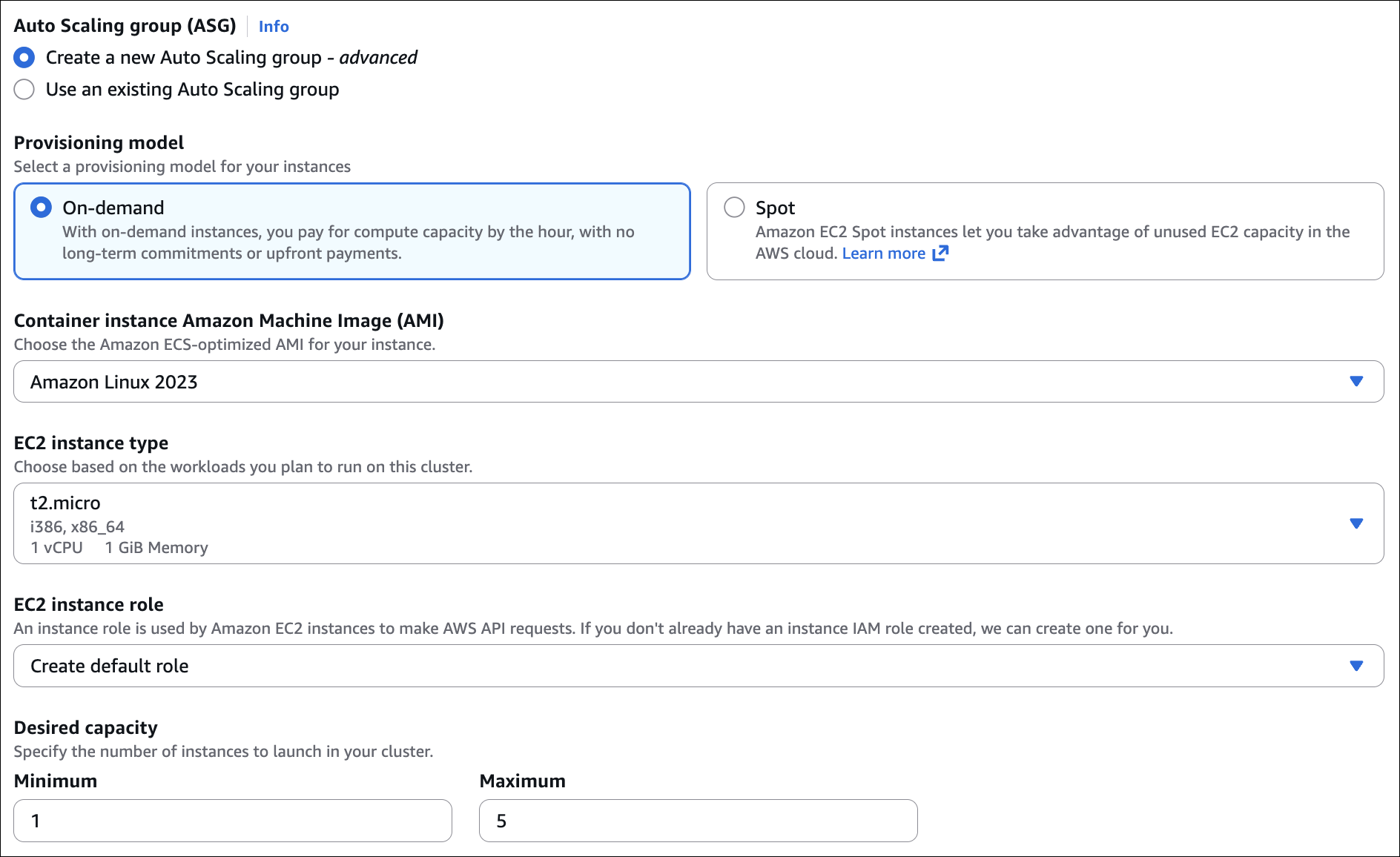
Task: Click the arrow icon on the EC2 instance role selector
Action: (x=1356, y=666)
